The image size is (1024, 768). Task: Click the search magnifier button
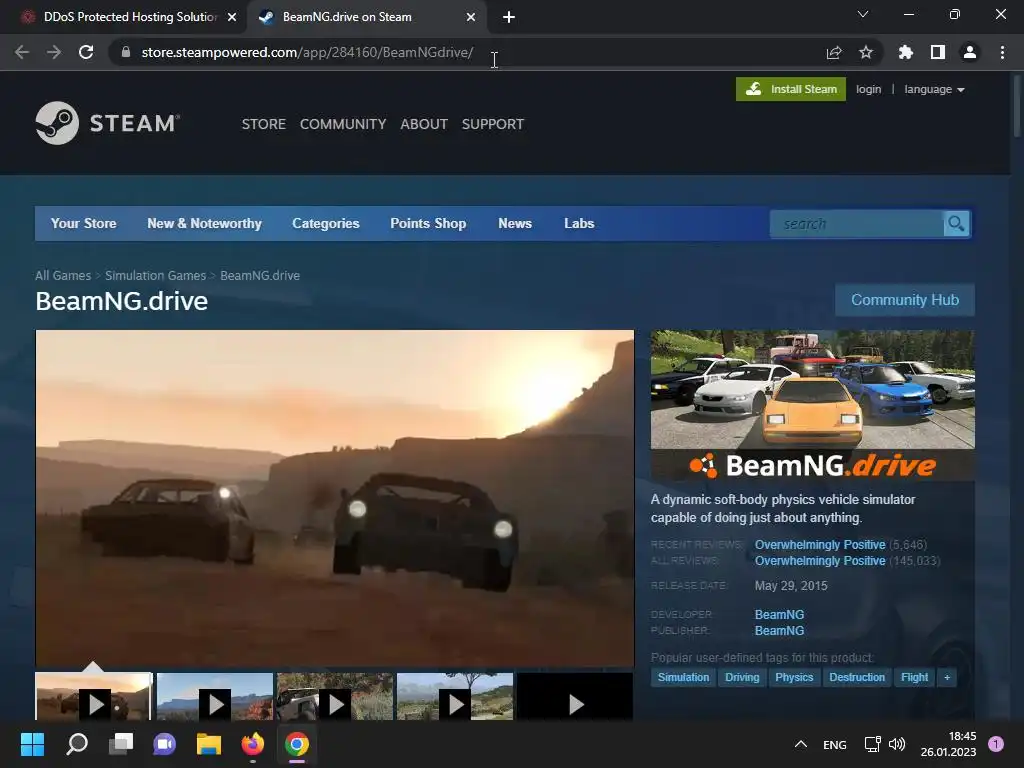[x=956, y=224]
